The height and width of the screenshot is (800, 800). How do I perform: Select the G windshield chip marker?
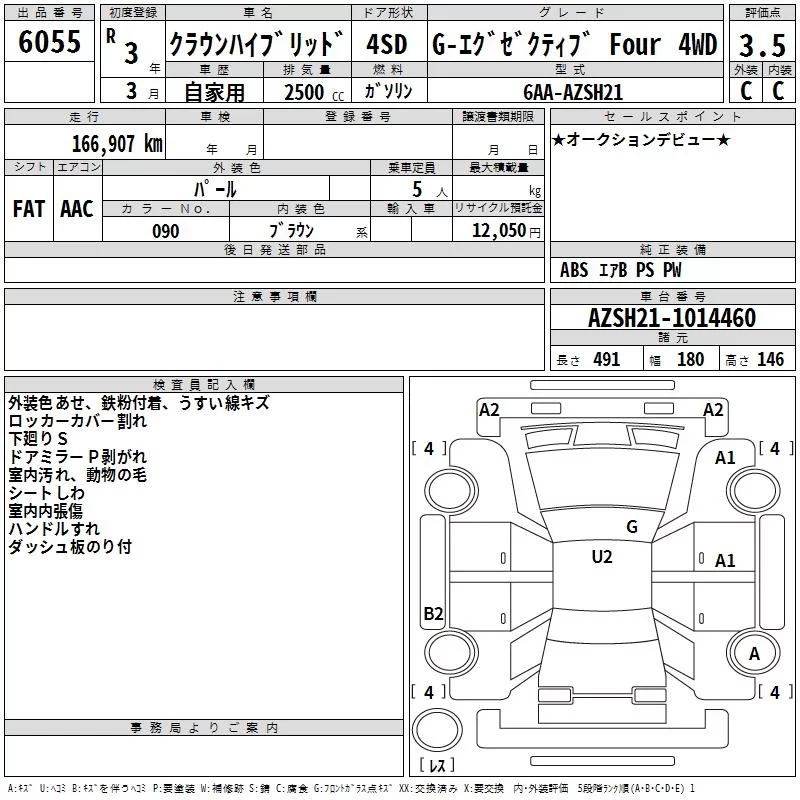pyautogui.click(x=631, y=527)
